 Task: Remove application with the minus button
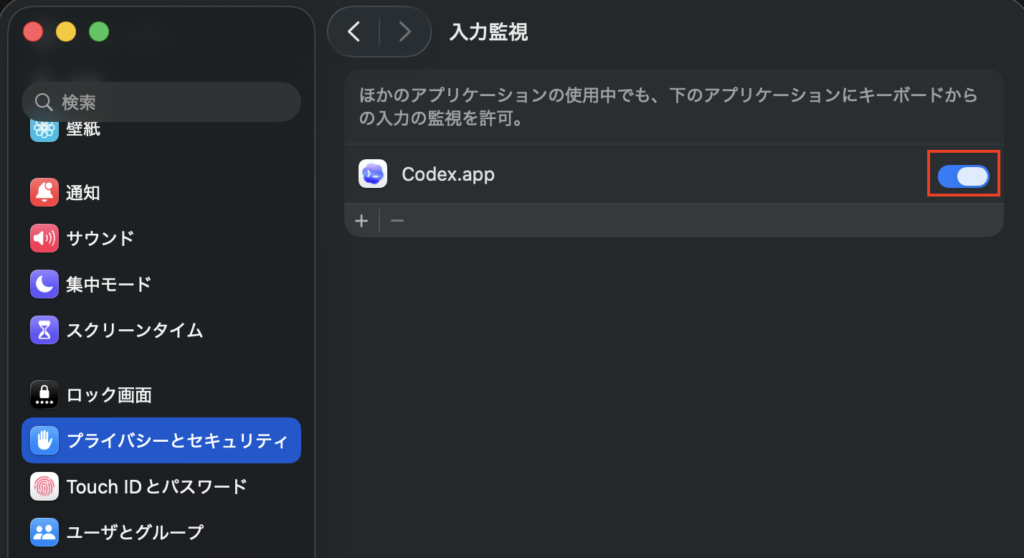[397, 221]
